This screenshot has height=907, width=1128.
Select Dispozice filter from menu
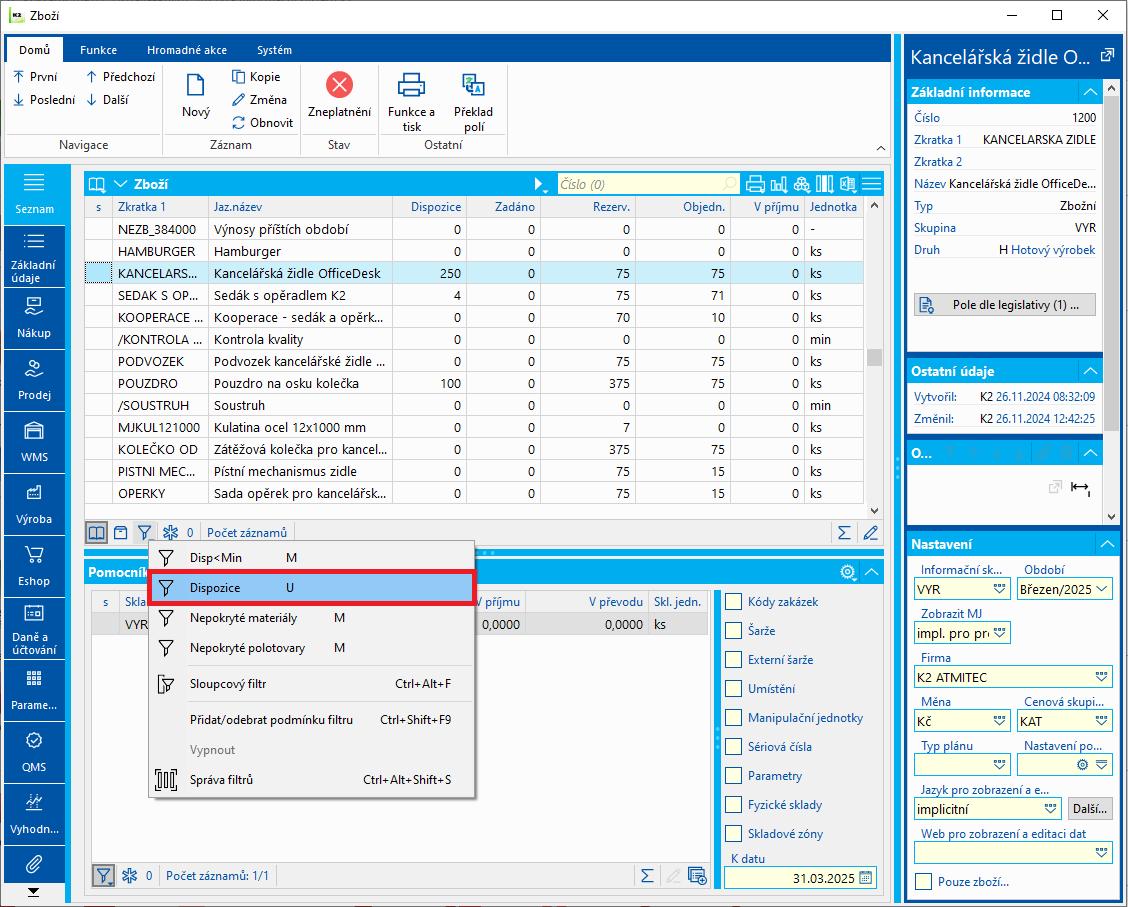pyautogui.click(x=311, y=588)
